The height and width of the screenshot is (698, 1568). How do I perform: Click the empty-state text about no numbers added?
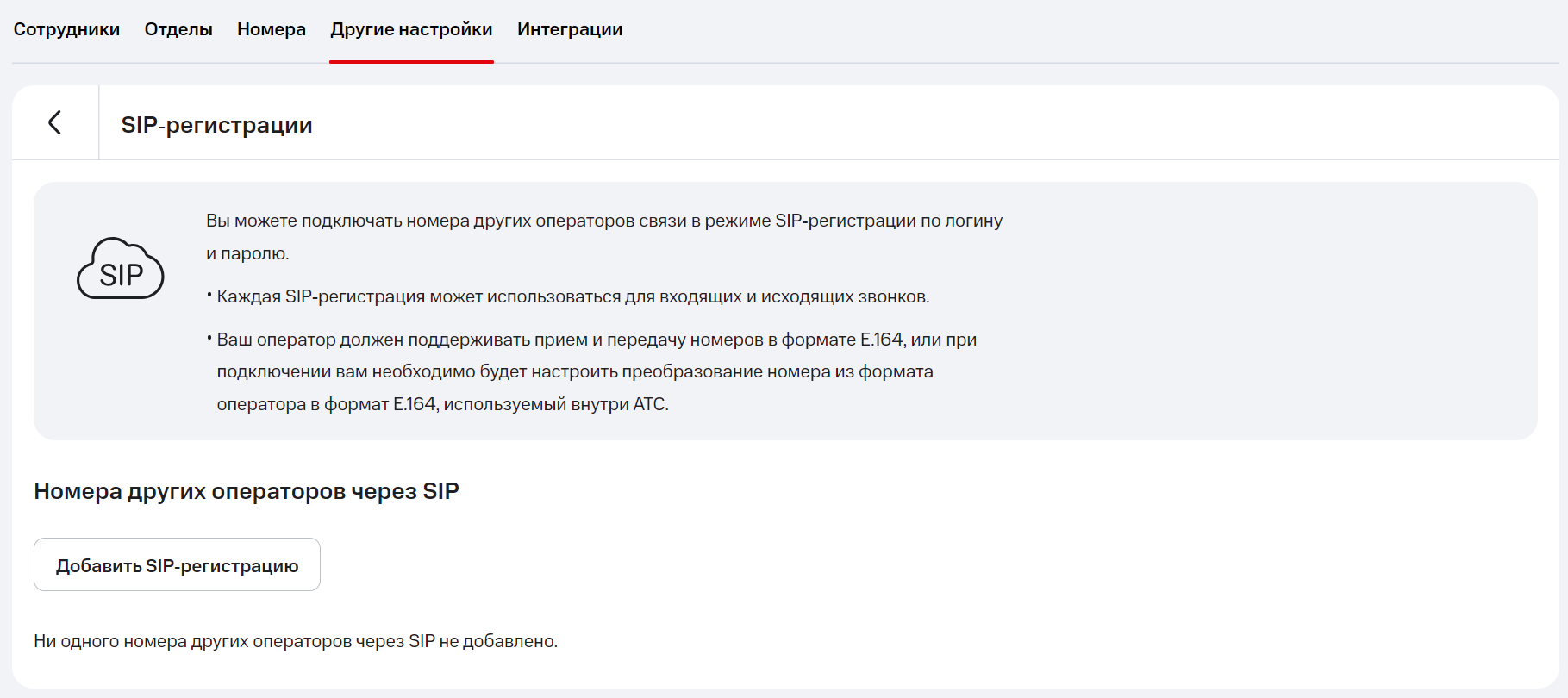point(296,641)
